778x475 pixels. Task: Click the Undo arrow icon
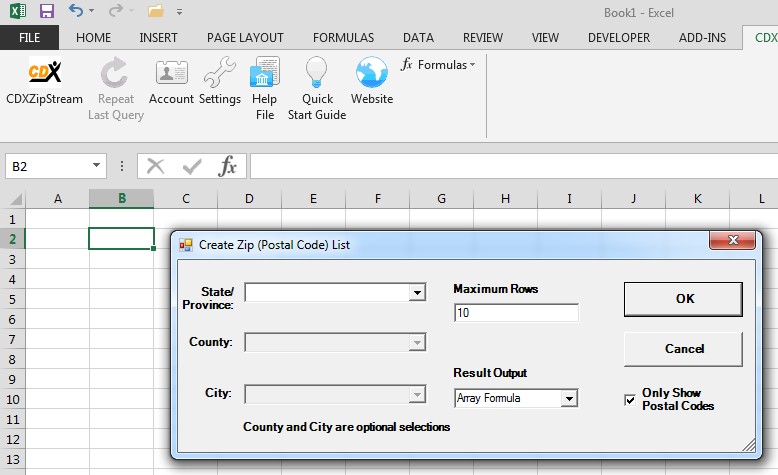[x=75, y=10]
